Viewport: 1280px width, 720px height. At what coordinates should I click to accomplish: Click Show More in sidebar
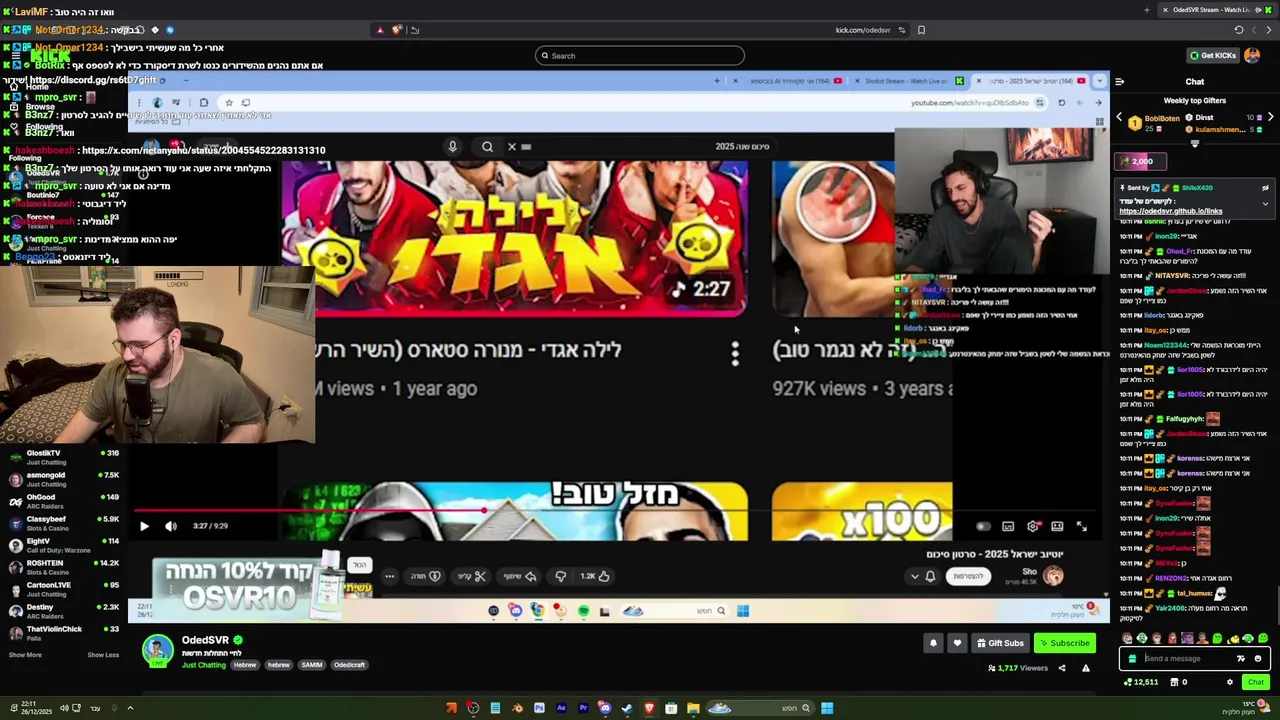coord(25,655)
